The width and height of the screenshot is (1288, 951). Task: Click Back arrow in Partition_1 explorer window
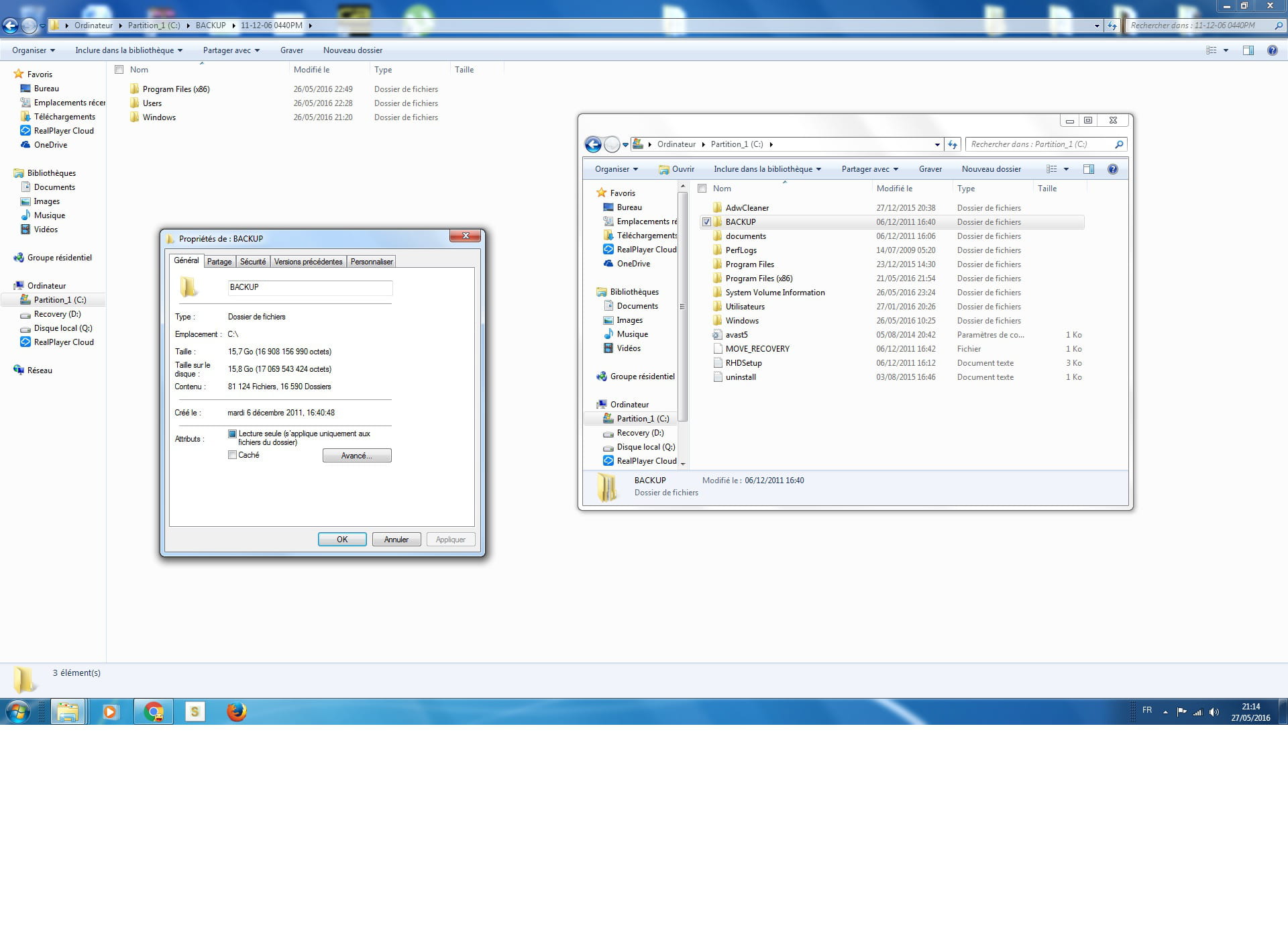tap(593, 144)
